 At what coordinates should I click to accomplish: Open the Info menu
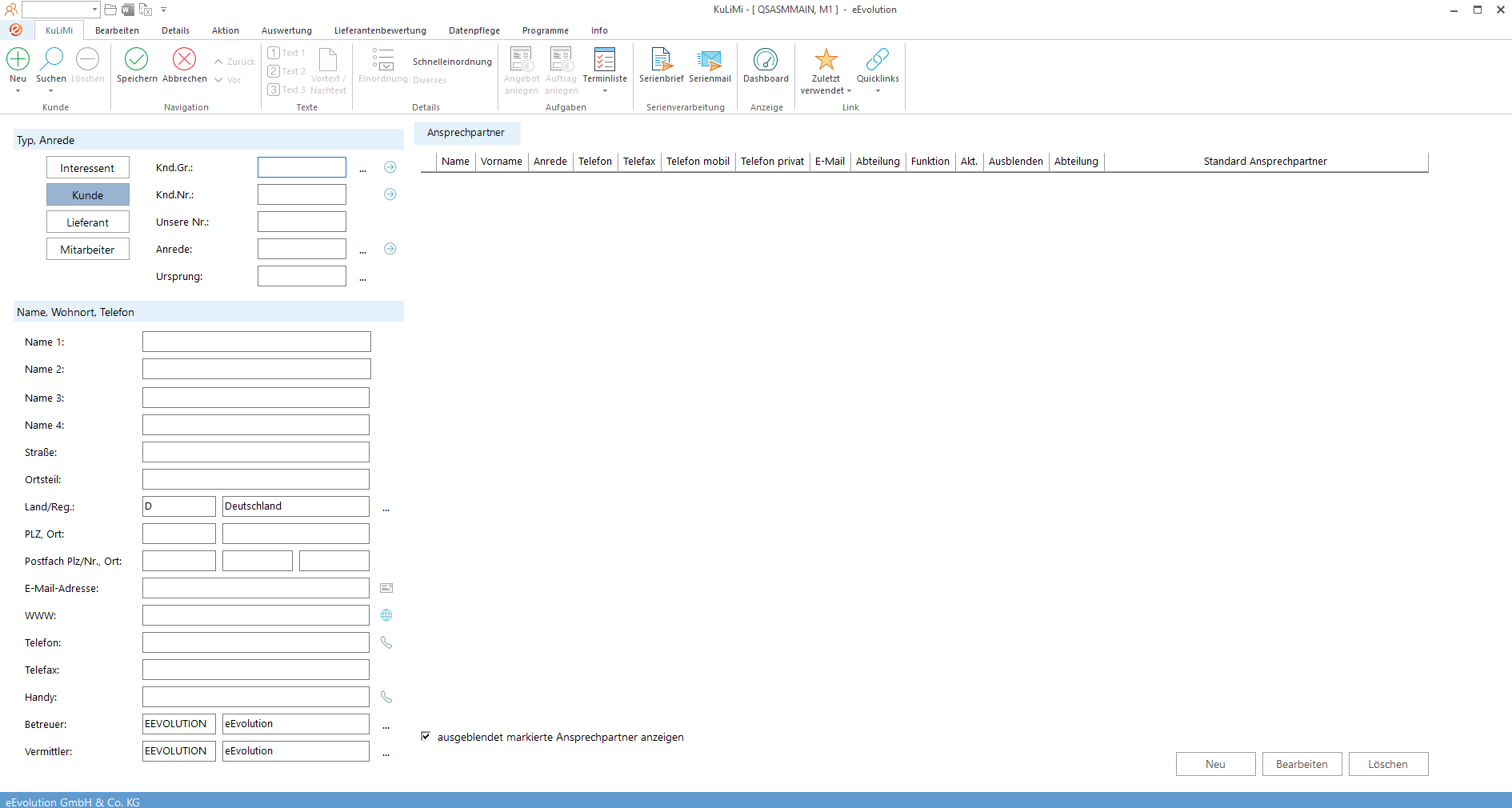pyautogui.click(x=599, y=30)
